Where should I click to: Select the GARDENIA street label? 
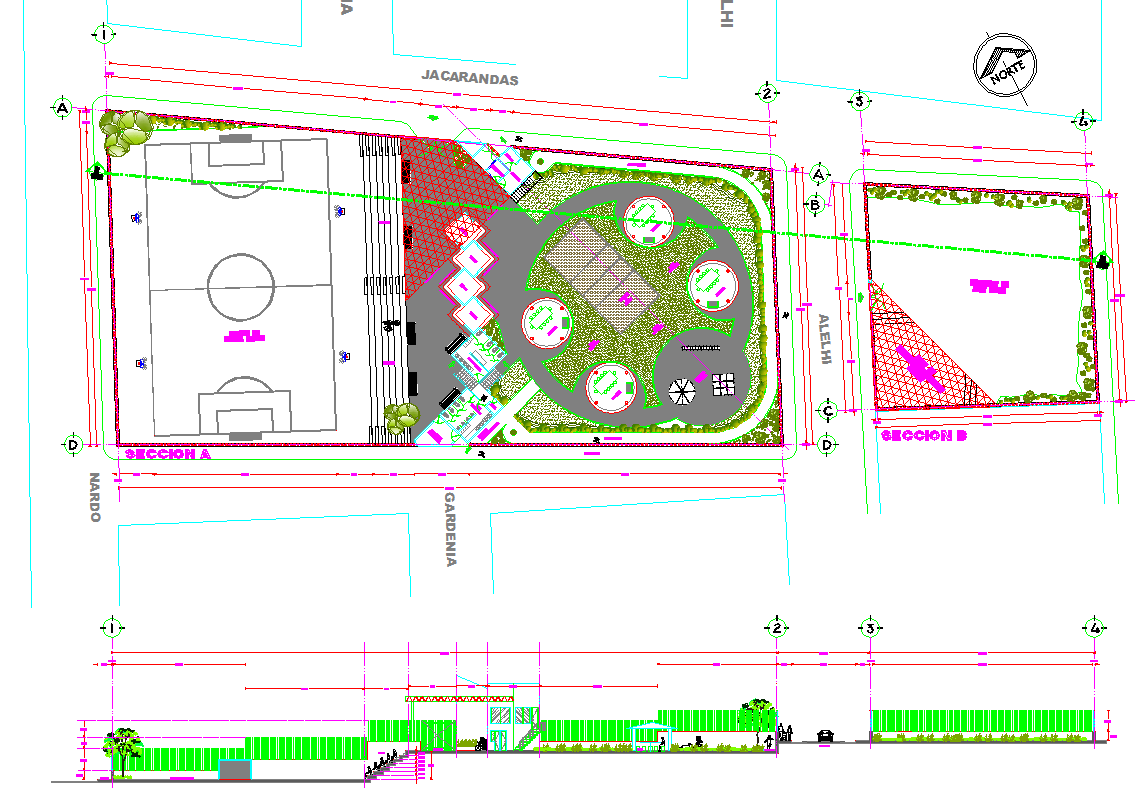pyautogui.click(x=451, y=527)
